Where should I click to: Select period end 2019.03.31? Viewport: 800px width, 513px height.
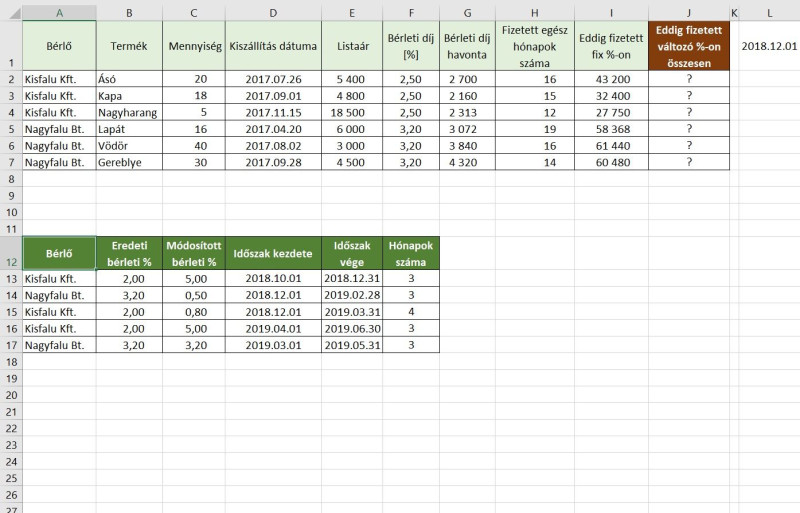pos(352,312)
